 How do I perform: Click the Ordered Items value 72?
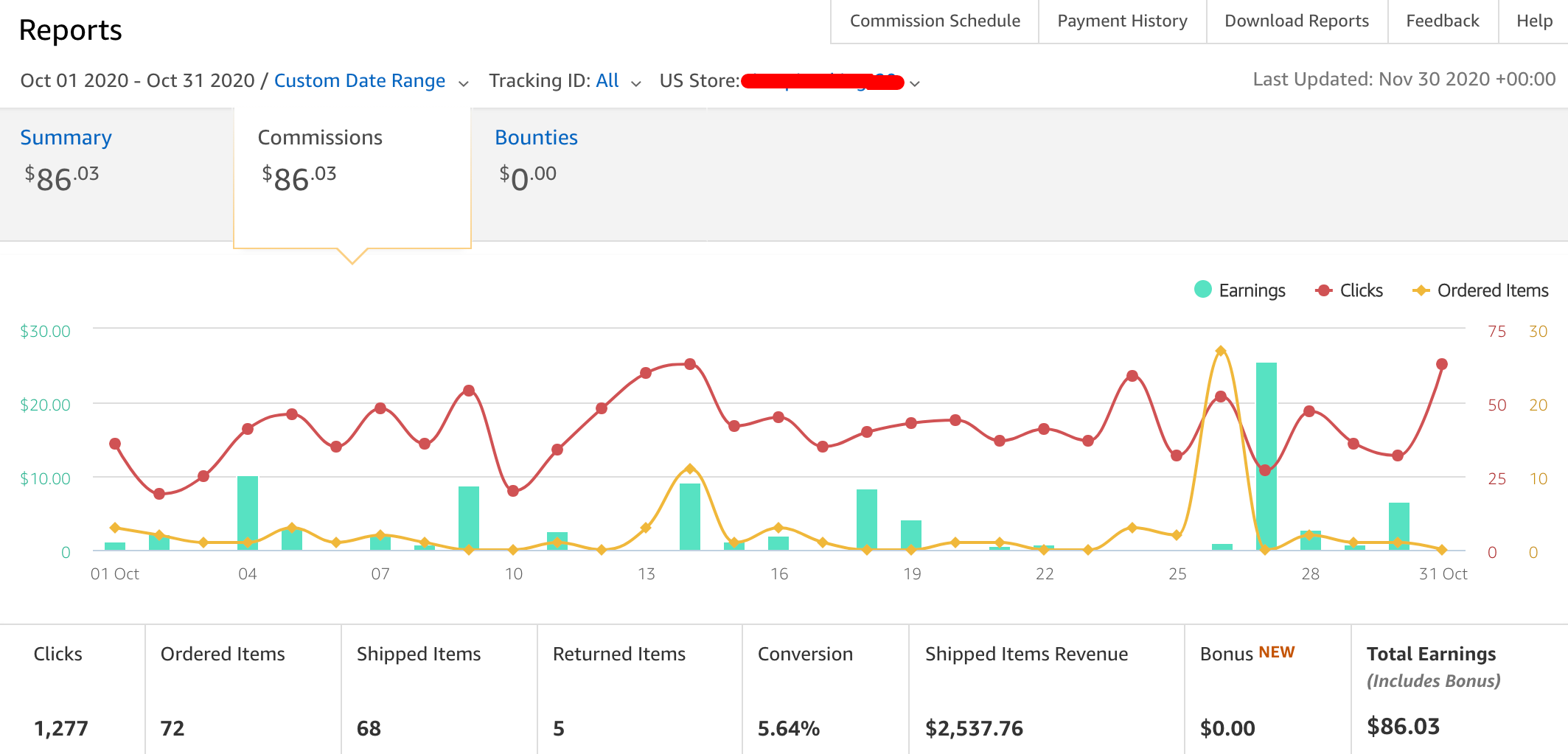click(x=173, y=728)
